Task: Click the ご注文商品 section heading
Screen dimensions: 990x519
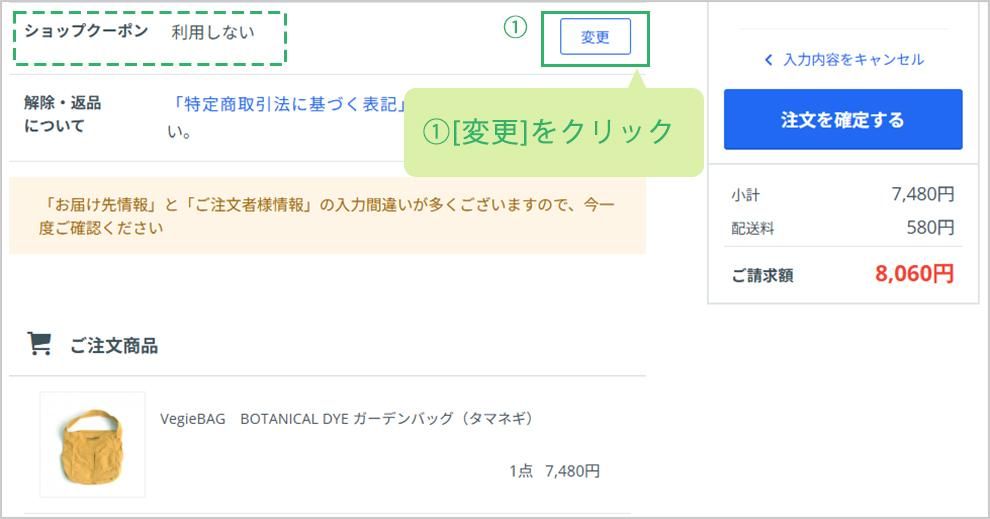Action: click(x=113, y=346)
